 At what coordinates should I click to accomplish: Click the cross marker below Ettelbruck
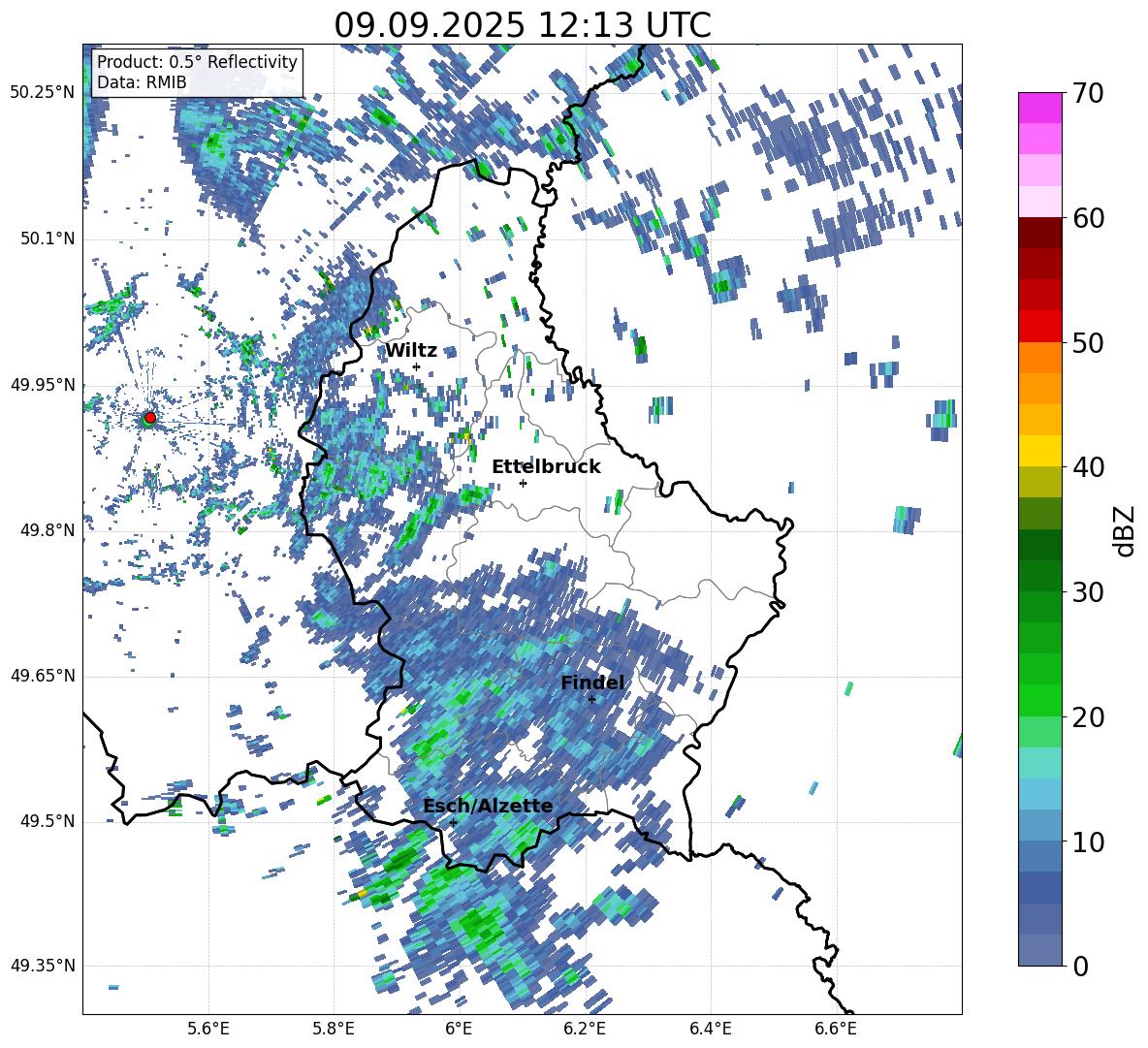click(x=523, y=483)
